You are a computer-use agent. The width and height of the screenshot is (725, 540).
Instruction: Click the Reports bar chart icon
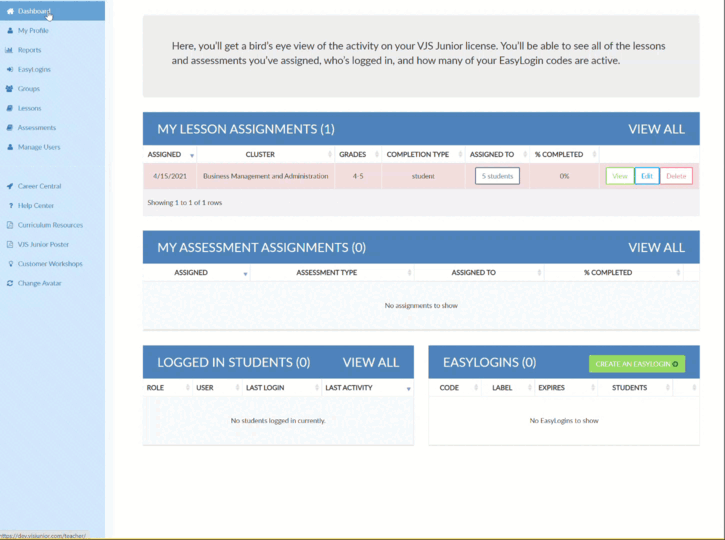click(9, 50)
